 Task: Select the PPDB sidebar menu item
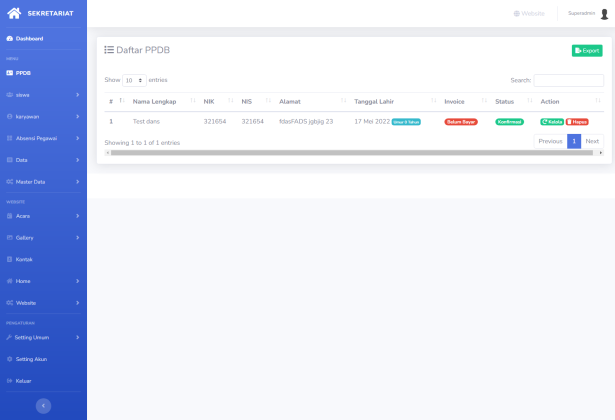click(23, 73)
